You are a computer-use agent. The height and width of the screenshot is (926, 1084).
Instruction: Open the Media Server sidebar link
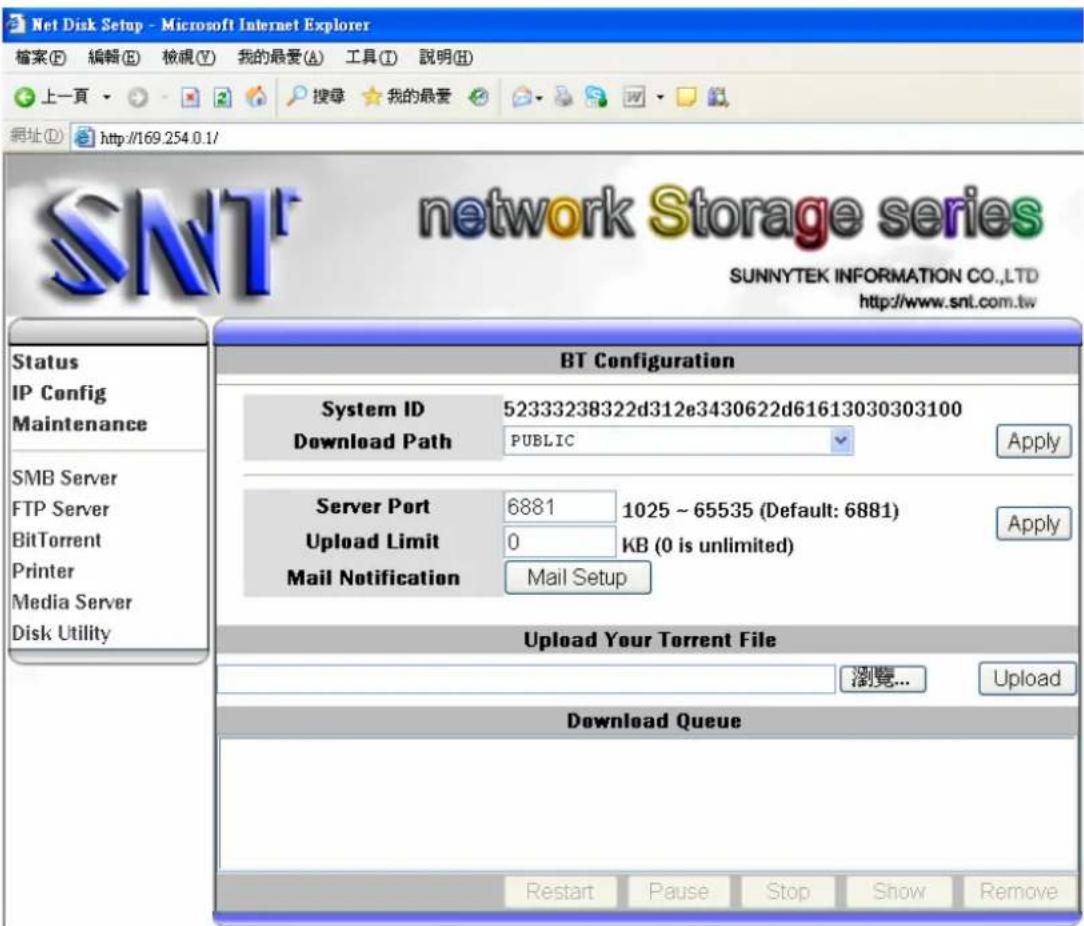point(72,602)
